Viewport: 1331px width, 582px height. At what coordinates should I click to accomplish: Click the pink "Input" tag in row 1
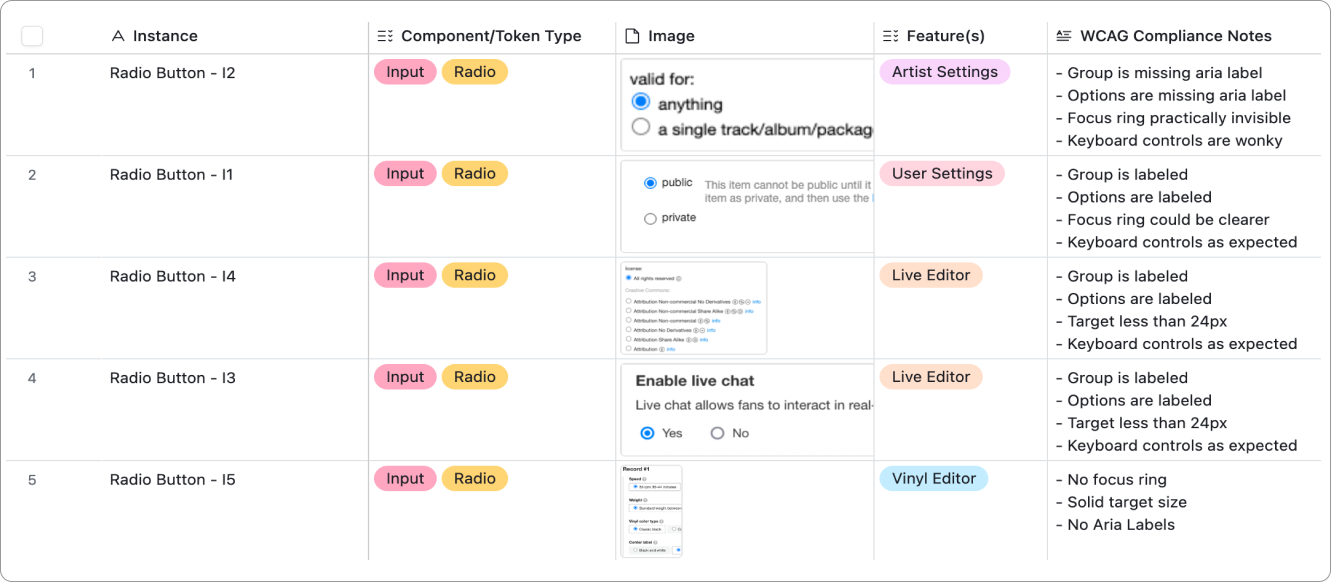point(404,72)
